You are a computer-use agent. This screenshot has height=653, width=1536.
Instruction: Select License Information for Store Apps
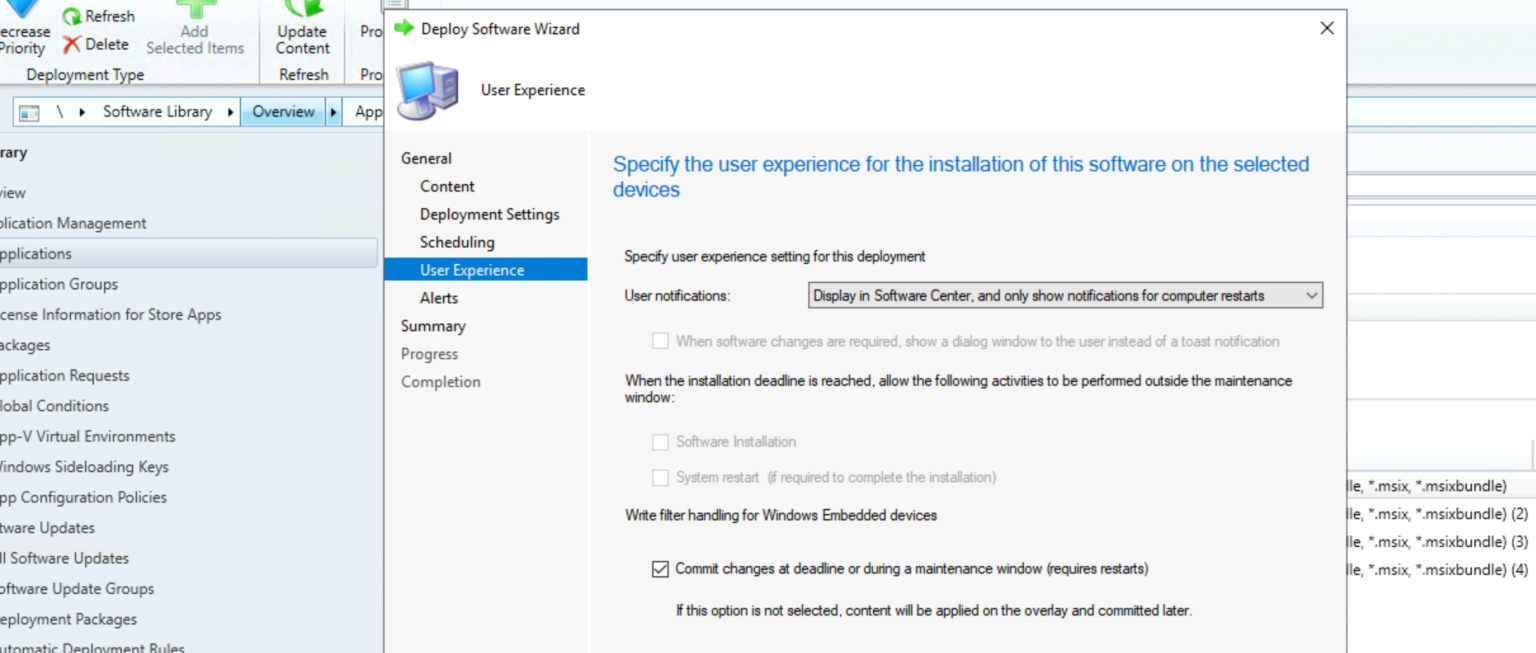pos(110,314)
